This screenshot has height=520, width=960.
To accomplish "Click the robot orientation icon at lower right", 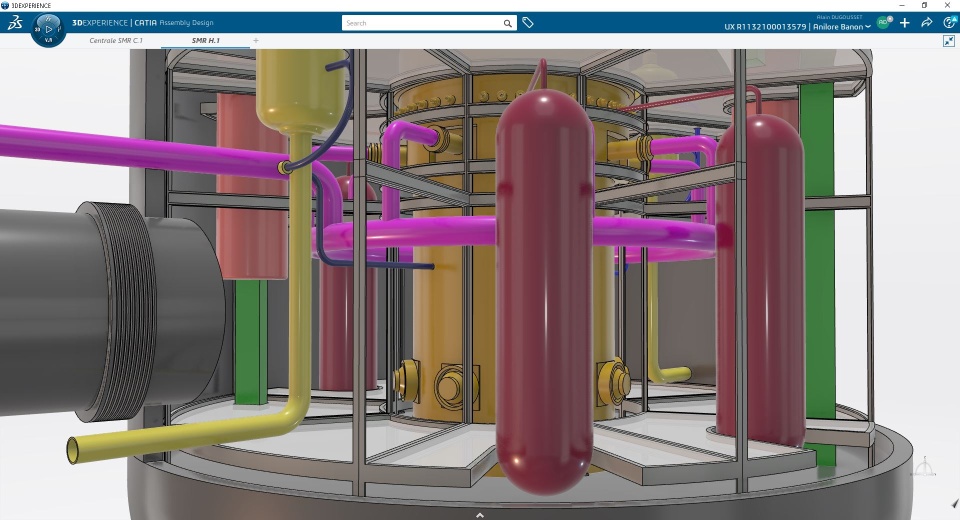I will click(923, 467).
